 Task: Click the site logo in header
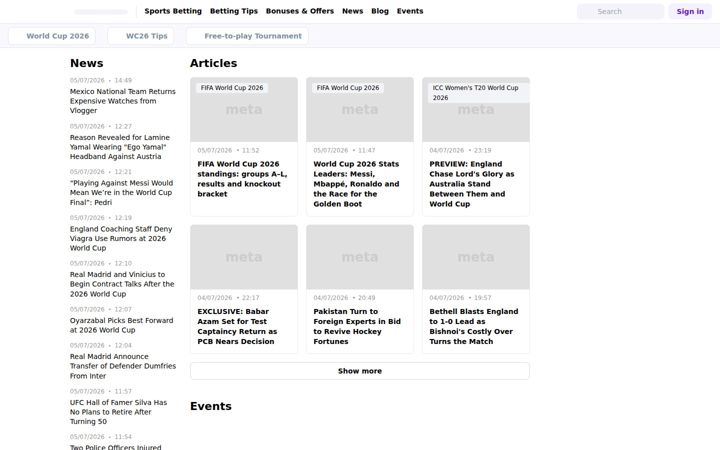101,11
